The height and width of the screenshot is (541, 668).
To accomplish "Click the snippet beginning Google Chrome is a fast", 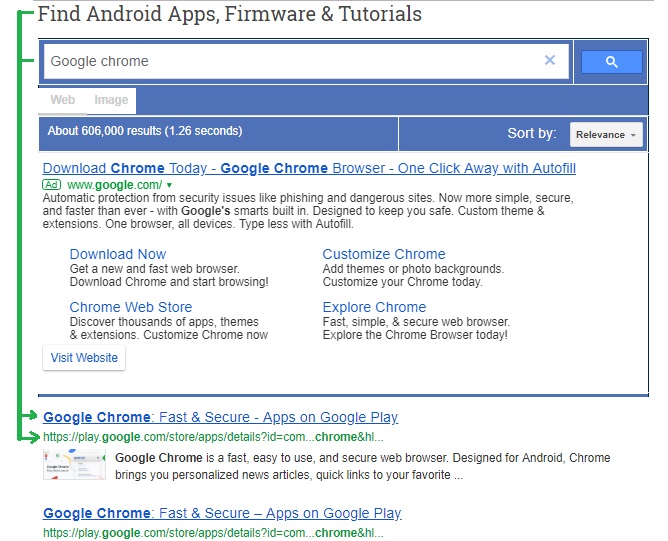I will point(363,466).
